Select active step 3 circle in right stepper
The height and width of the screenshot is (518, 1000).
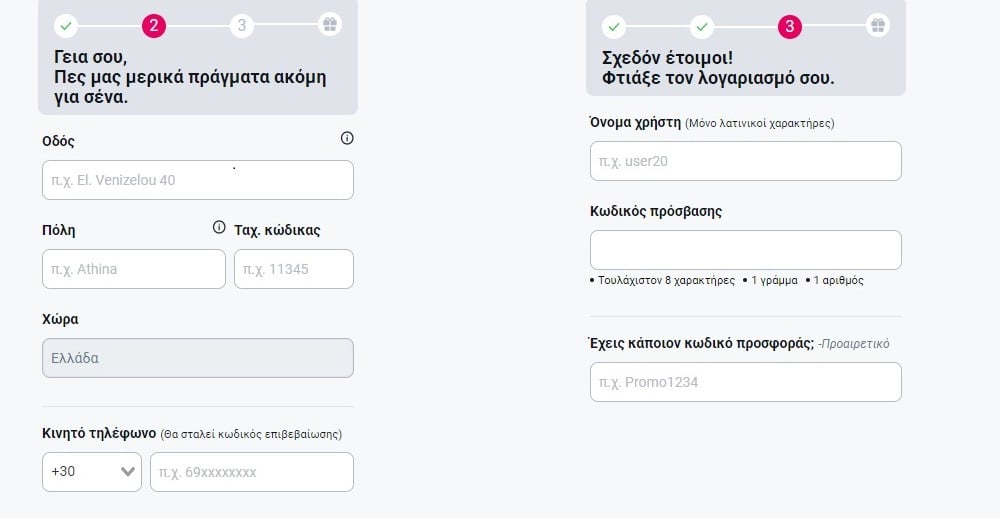[x=790, y=27]
